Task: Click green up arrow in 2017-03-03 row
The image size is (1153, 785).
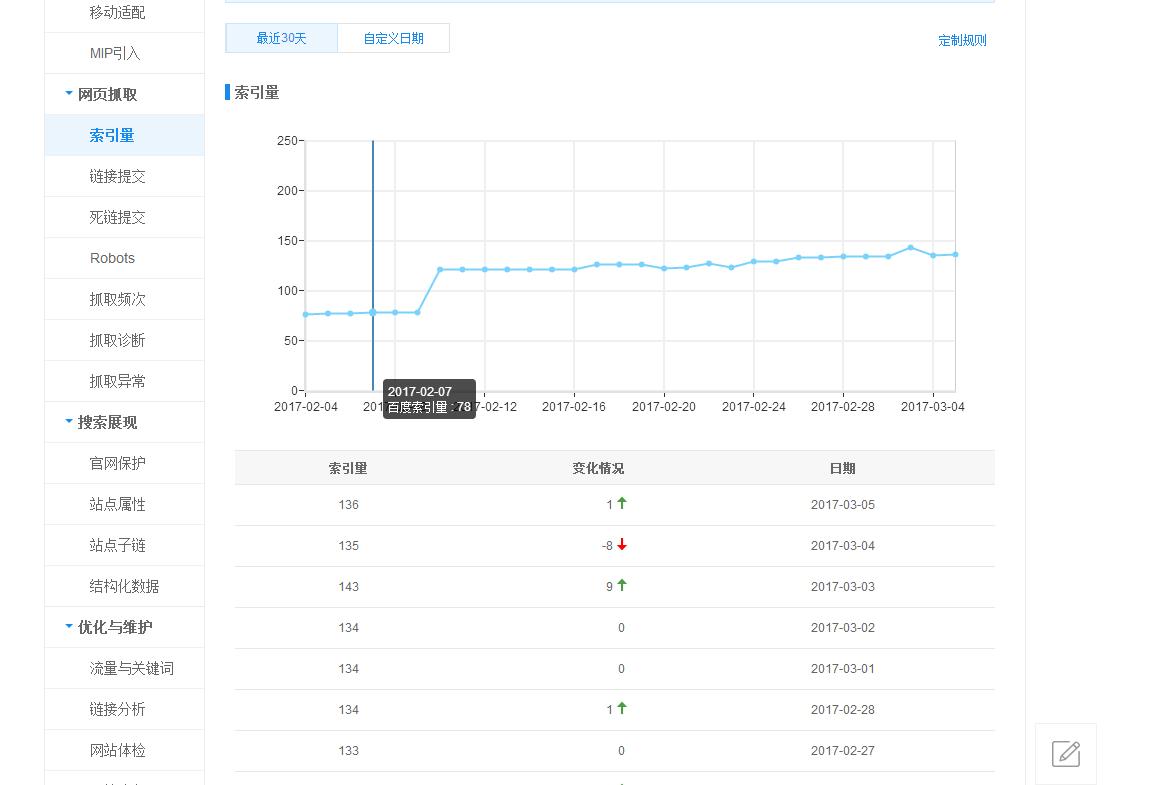Action: click(x=622, y=586)
